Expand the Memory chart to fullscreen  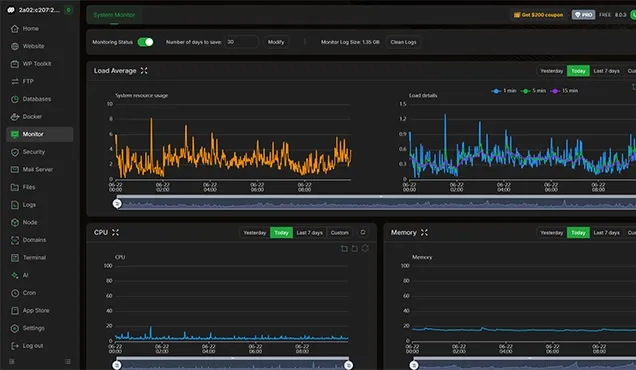[424, 232]
